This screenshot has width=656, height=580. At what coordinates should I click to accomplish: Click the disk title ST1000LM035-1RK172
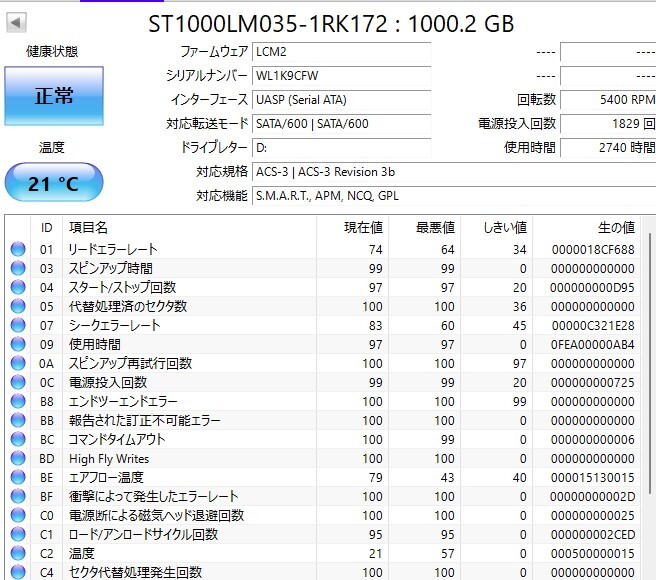(268, 24)
